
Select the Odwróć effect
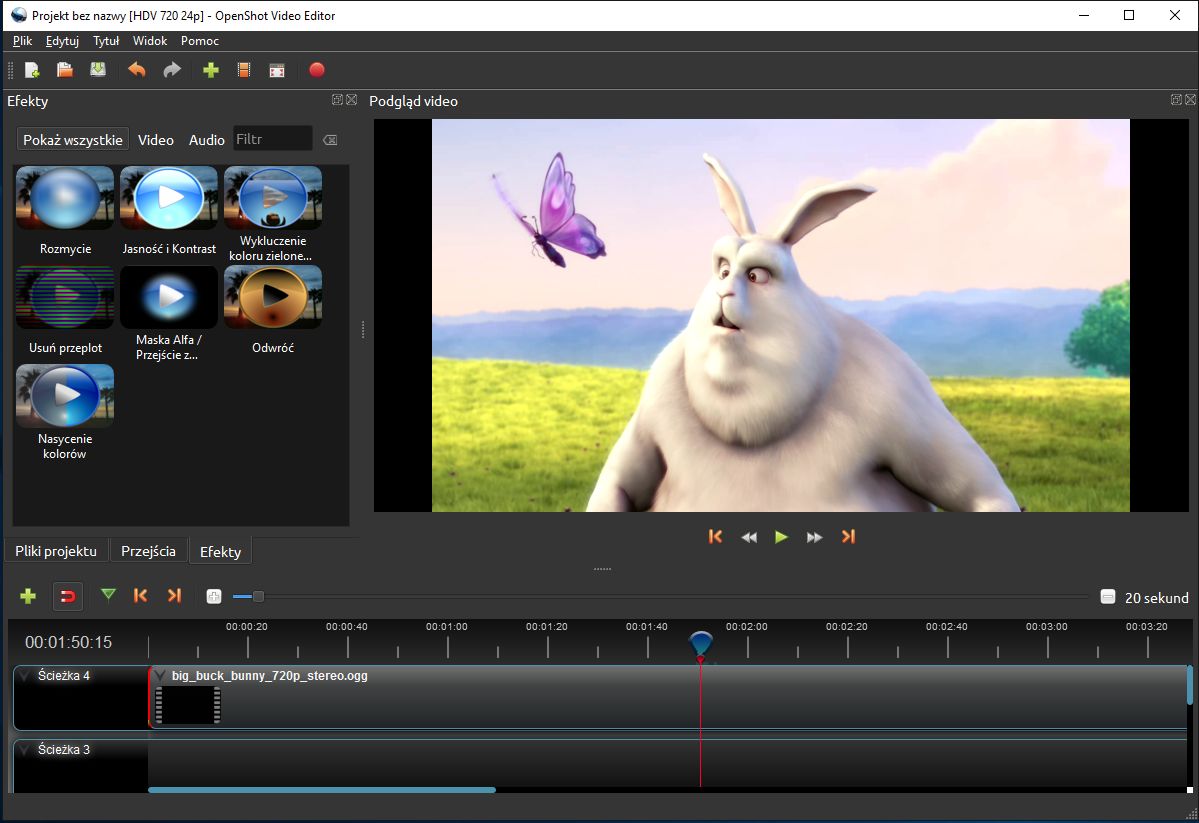click(x=273, y=297)
